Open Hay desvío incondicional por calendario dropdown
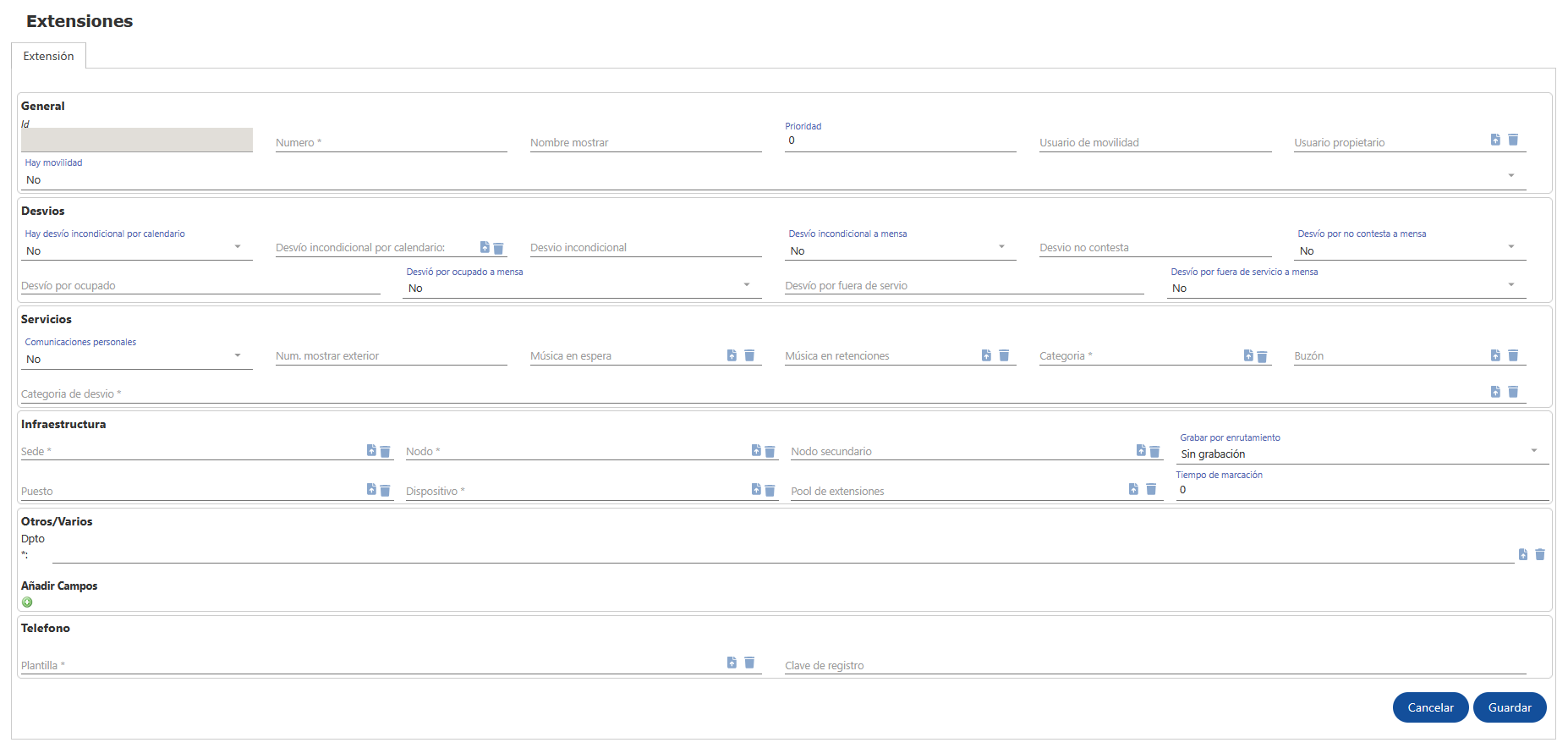This screenshot has width=1568, height=748. pyautogui.click(x=137, y=250)
